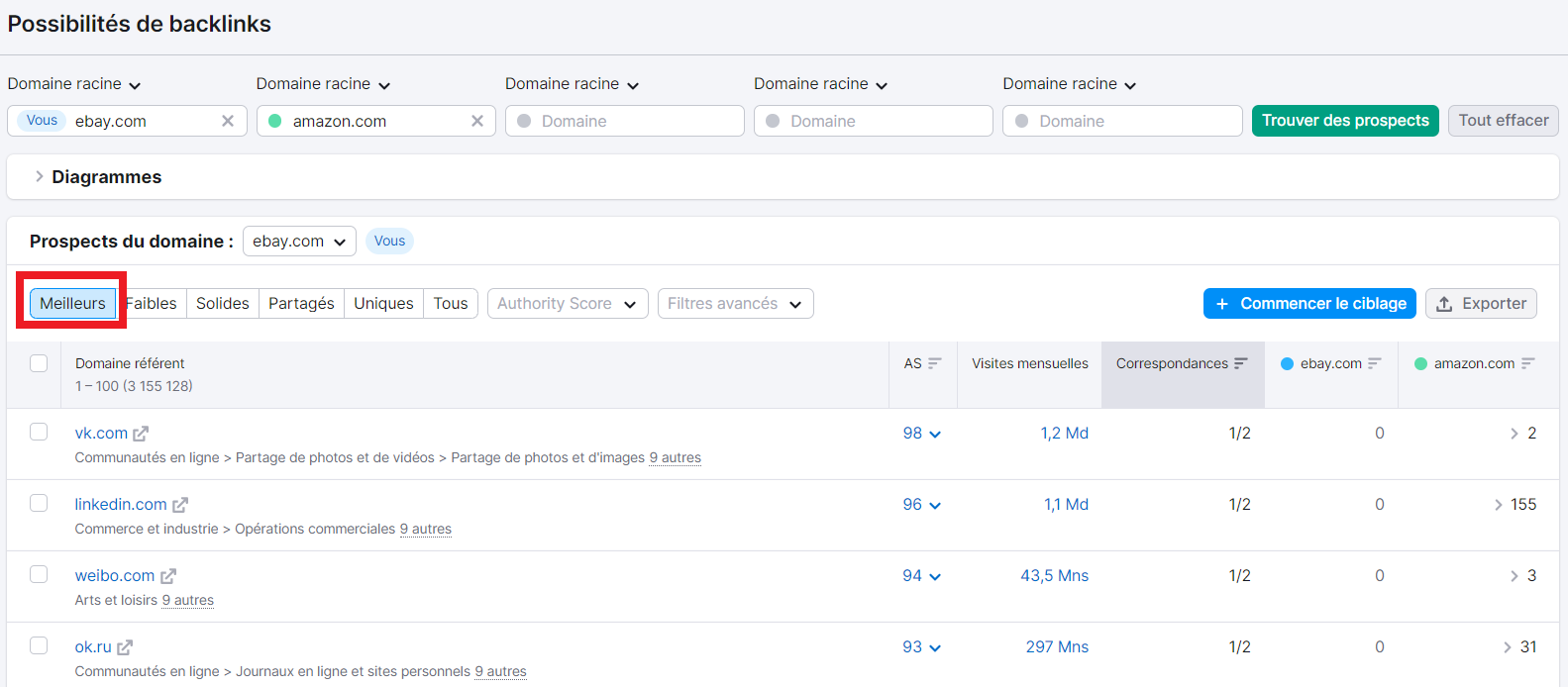Click the Tout effacer button
The image size is (1568, 687).
tap(1503, 121)
